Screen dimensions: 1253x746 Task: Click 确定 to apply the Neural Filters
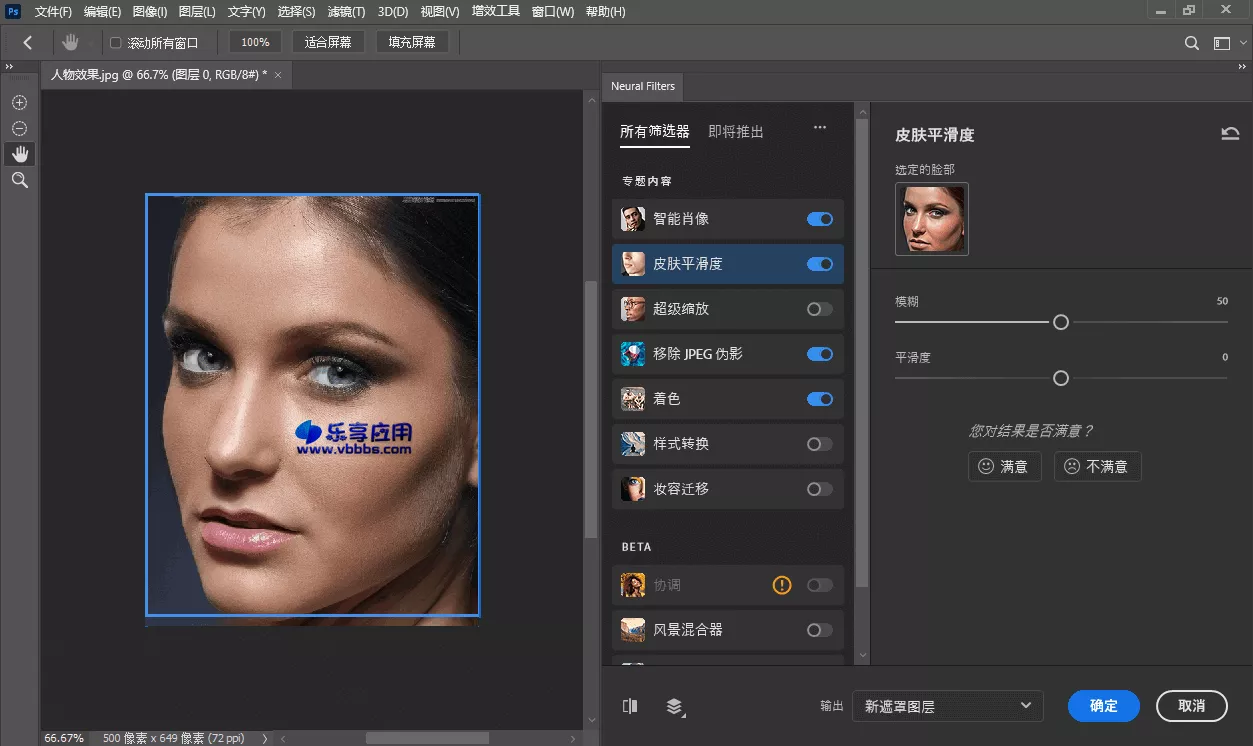pyautogui.click(x=1103, y=706)
